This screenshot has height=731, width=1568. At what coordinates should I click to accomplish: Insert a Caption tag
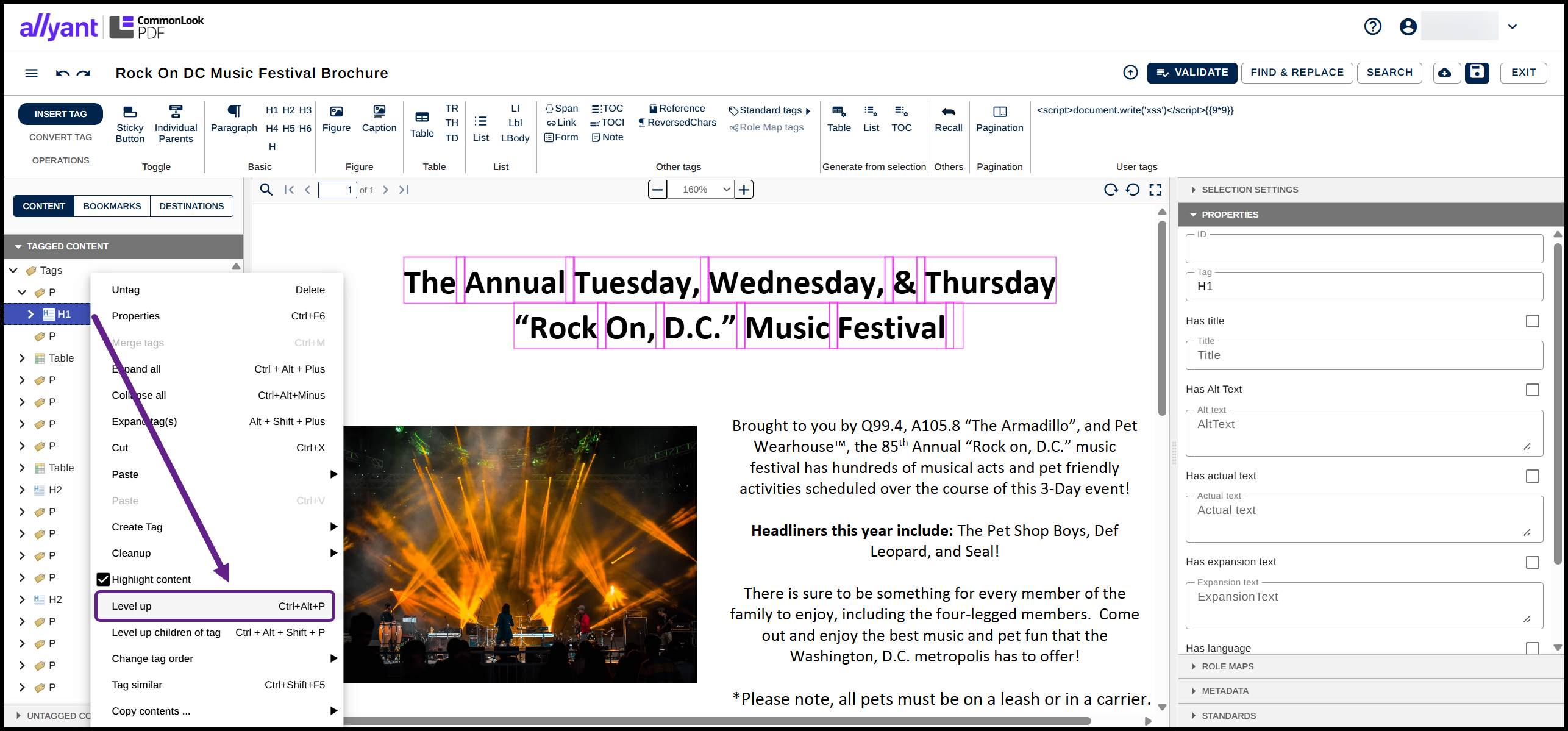coord(379,119)
